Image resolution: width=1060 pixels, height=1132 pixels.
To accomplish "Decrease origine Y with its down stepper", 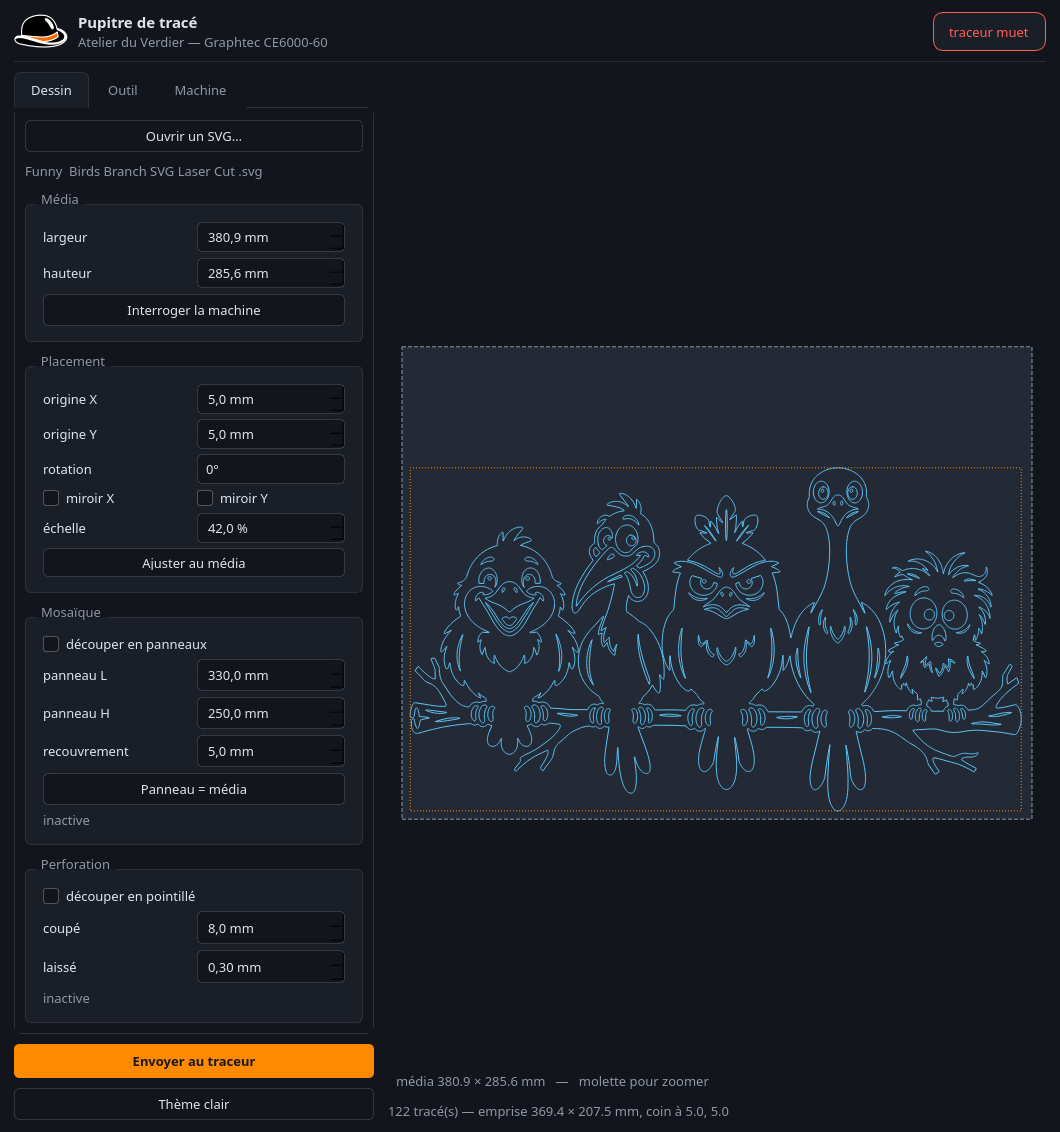I will click(336, 441).
